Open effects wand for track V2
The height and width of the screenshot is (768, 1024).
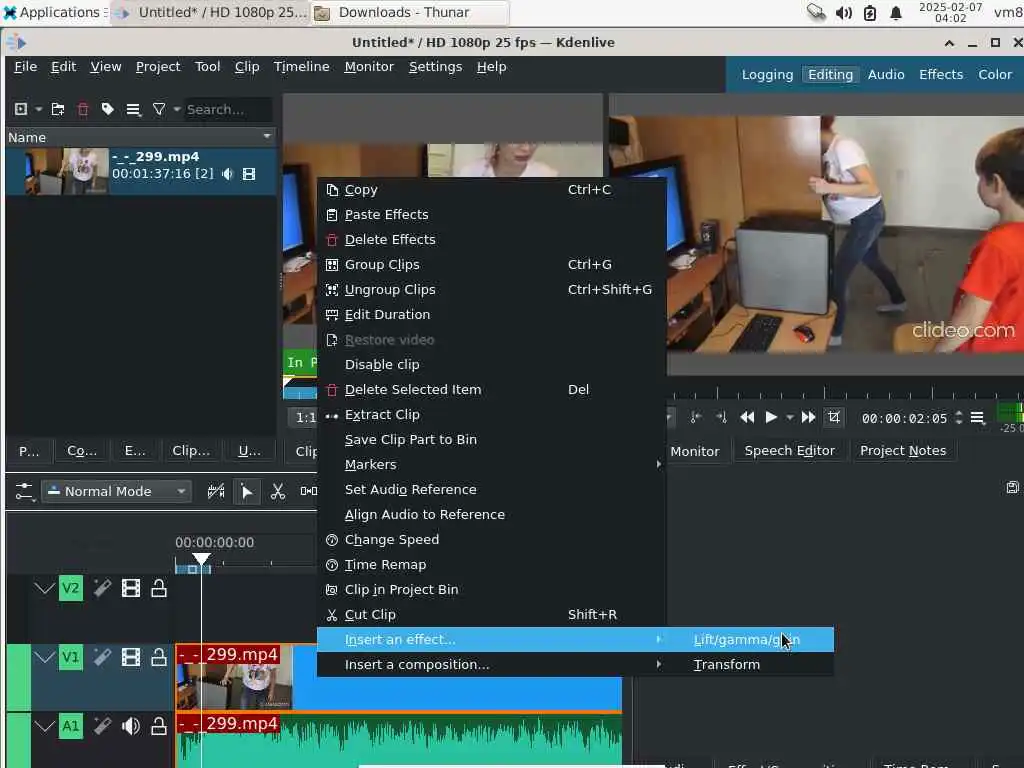point(102,588)
